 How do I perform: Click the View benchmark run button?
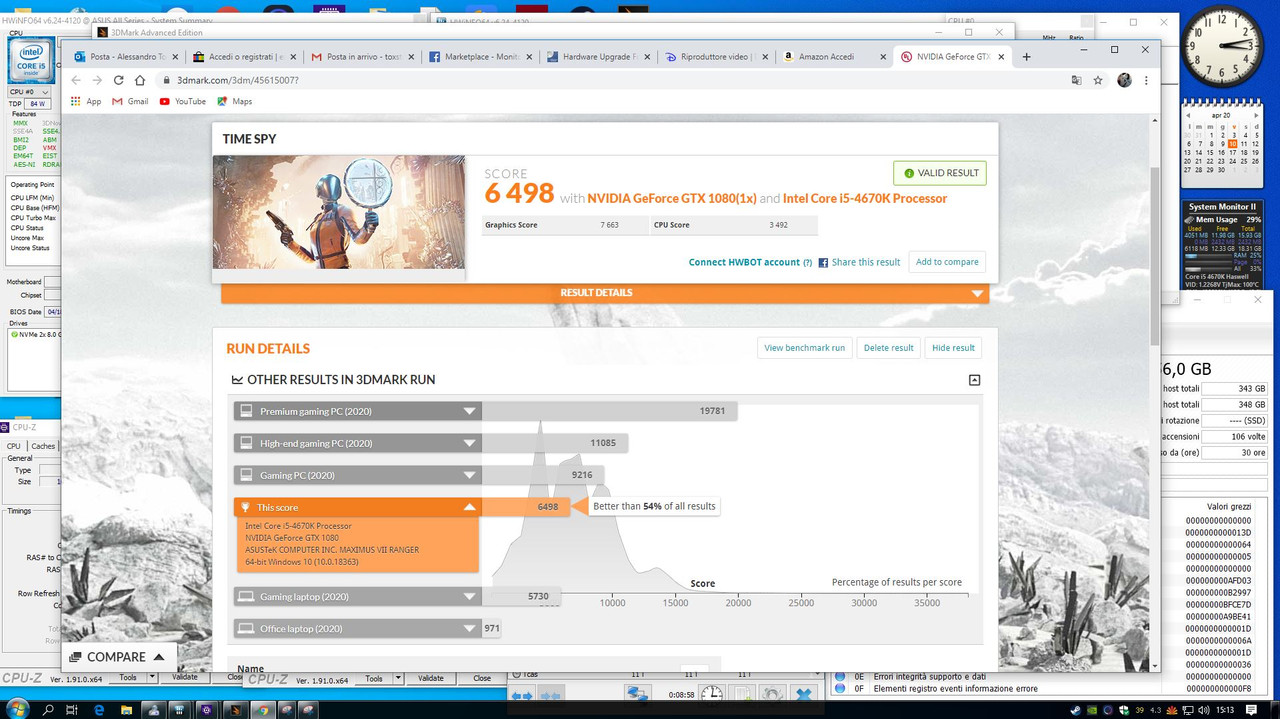(x=804, y=348)
